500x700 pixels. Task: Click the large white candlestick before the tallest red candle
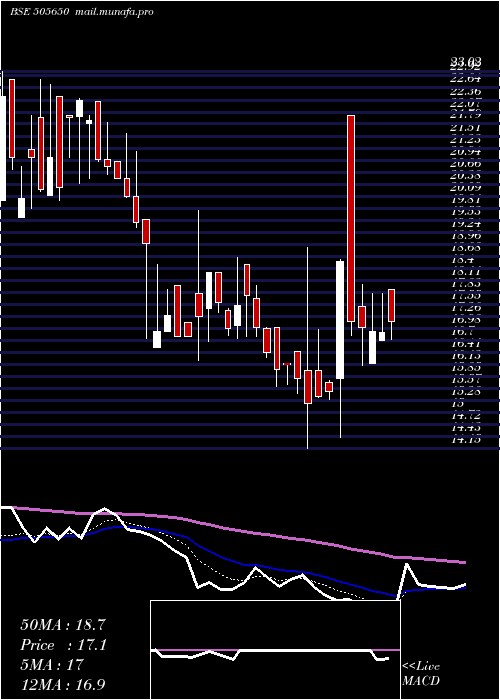tap(340, 320)
